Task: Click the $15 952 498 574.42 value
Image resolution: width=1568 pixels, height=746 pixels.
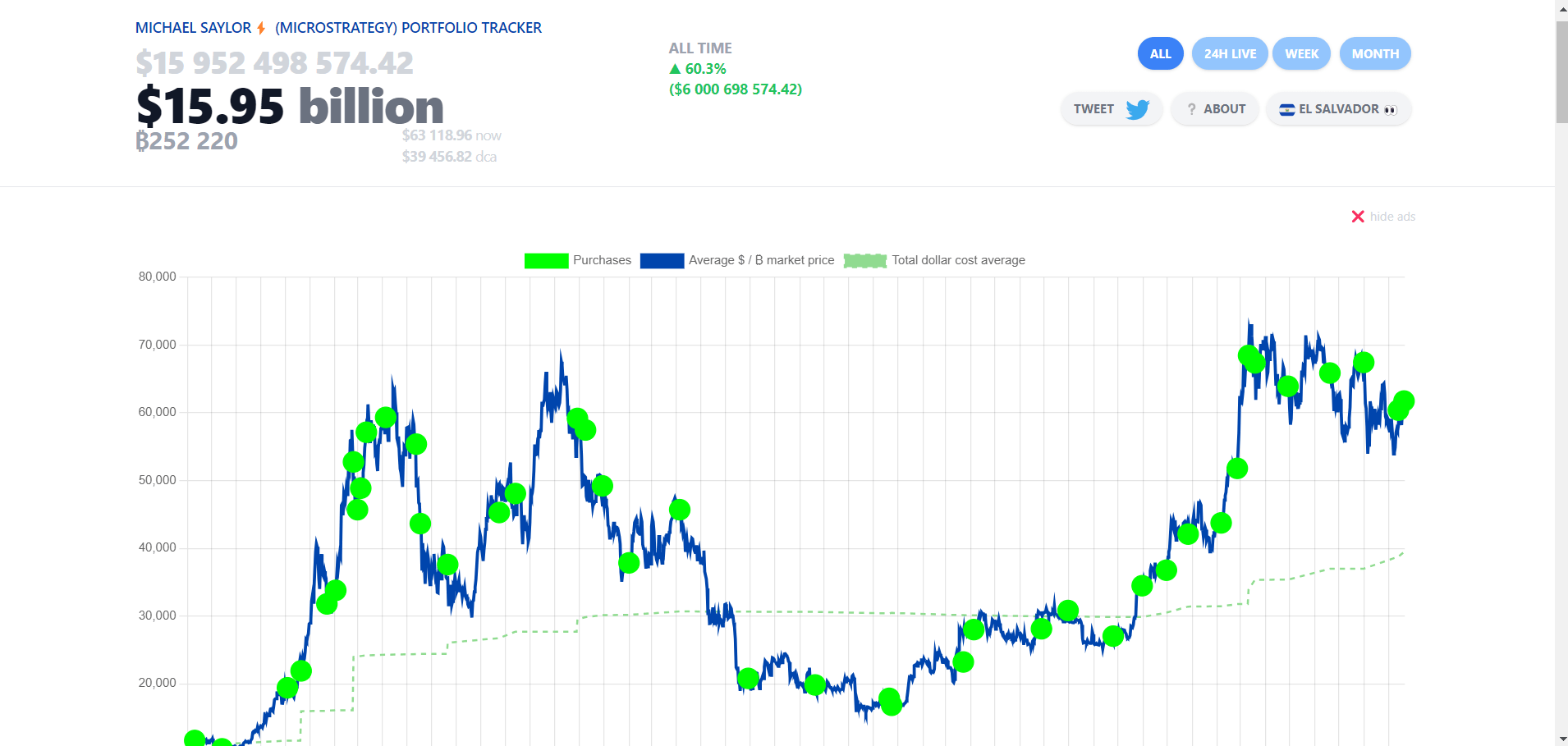Action: pos(274,63)
